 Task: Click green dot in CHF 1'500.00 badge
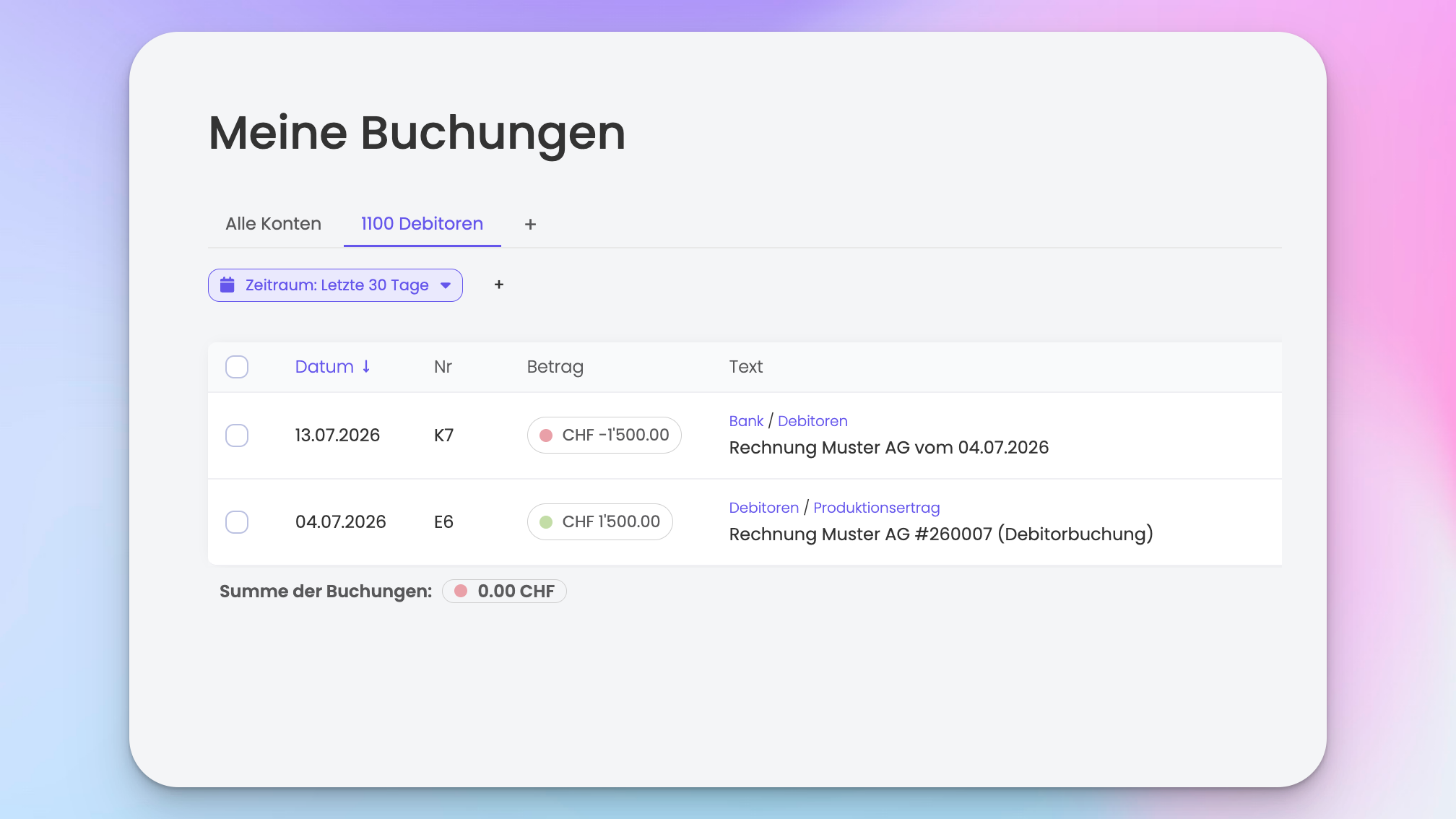(x=546, y=522)
